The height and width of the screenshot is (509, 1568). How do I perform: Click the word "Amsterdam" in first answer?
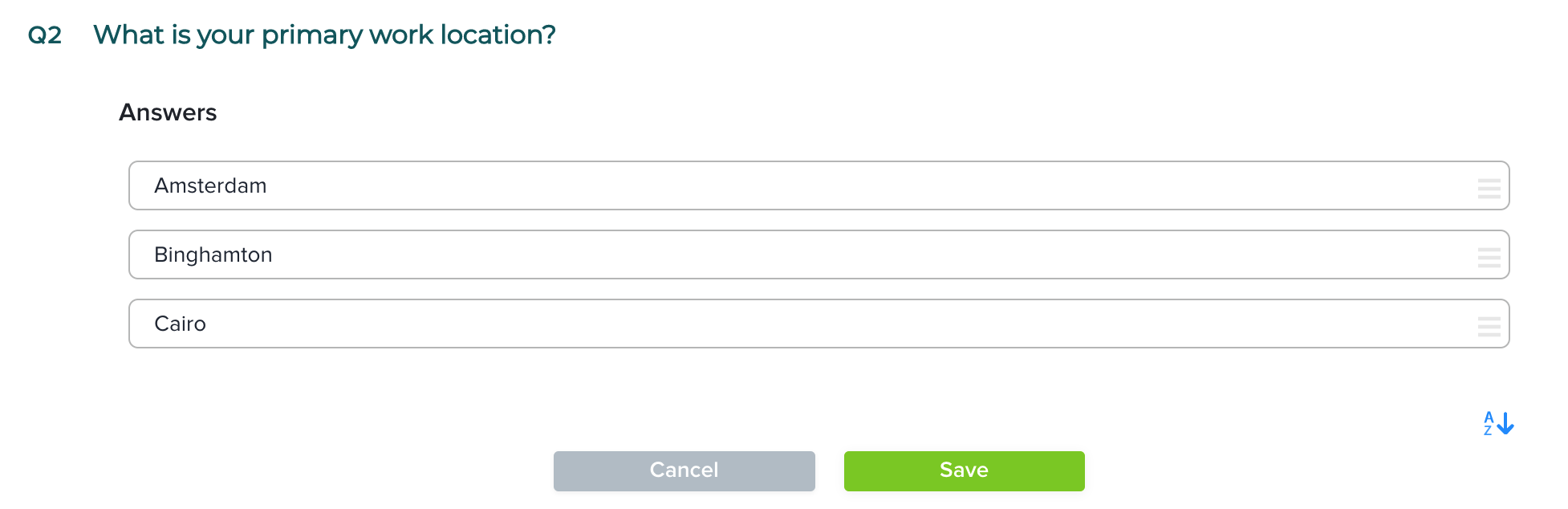point(210,185)
